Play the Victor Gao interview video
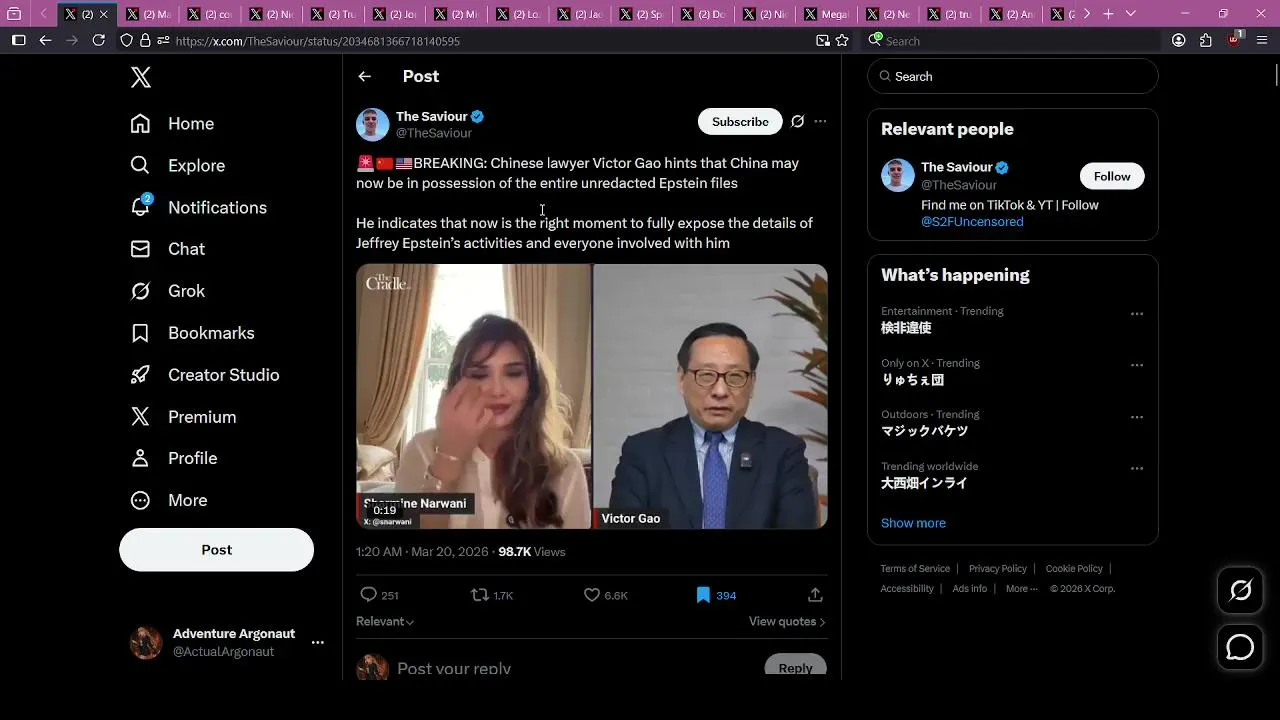 (591, 396)
